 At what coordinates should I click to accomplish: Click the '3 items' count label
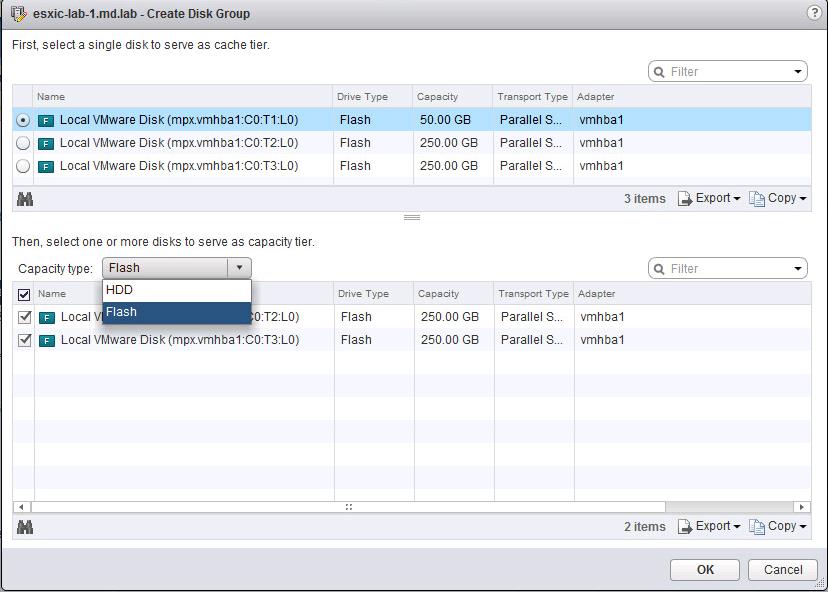(644, 199)
